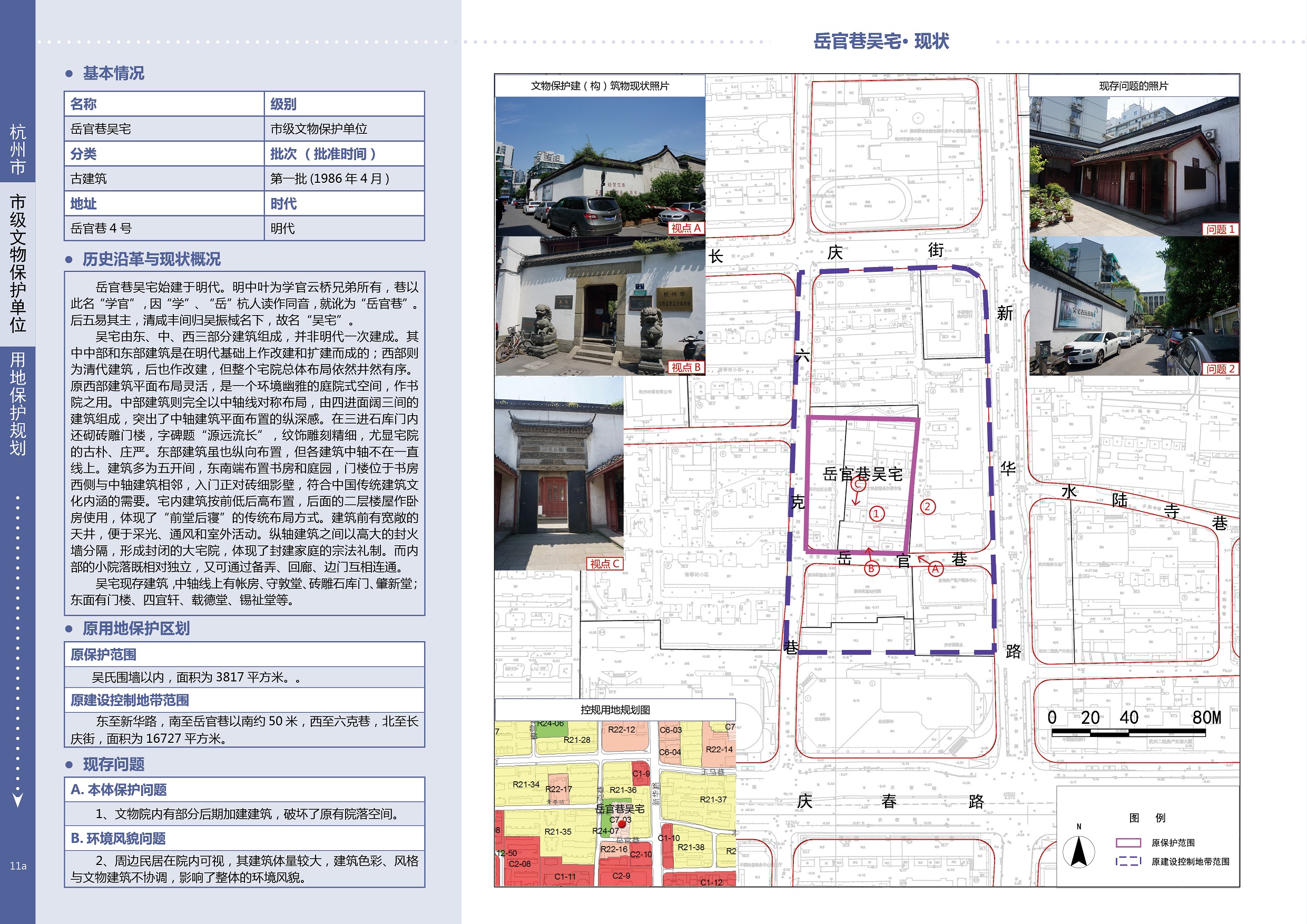Click the 时代 table header cell
The height and width of the screenshot is (924, 1307).
(x=345, y=204)
